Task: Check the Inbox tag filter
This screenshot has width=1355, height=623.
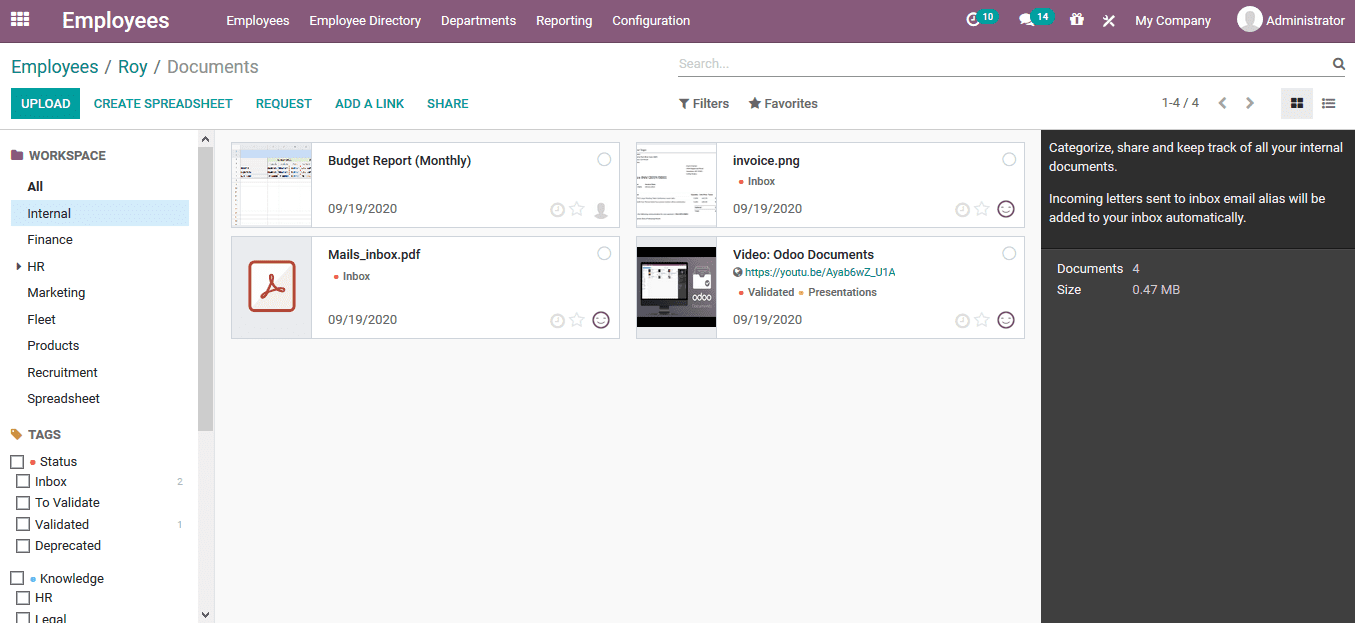Action: [23, 481]
